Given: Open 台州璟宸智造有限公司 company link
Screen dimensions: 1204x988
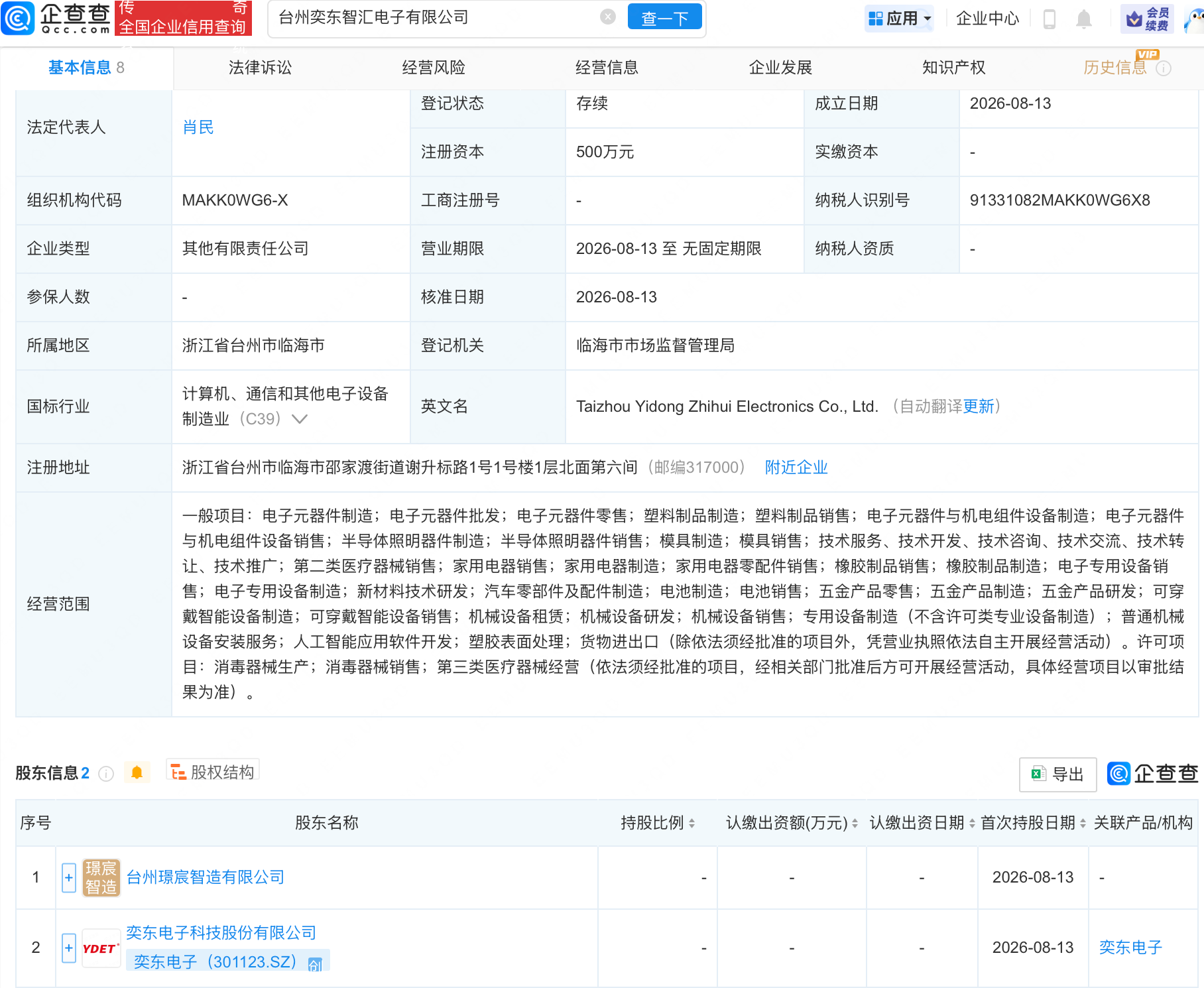Looking at the screenshot, I should pyautogui.click(x=206, y=877).
